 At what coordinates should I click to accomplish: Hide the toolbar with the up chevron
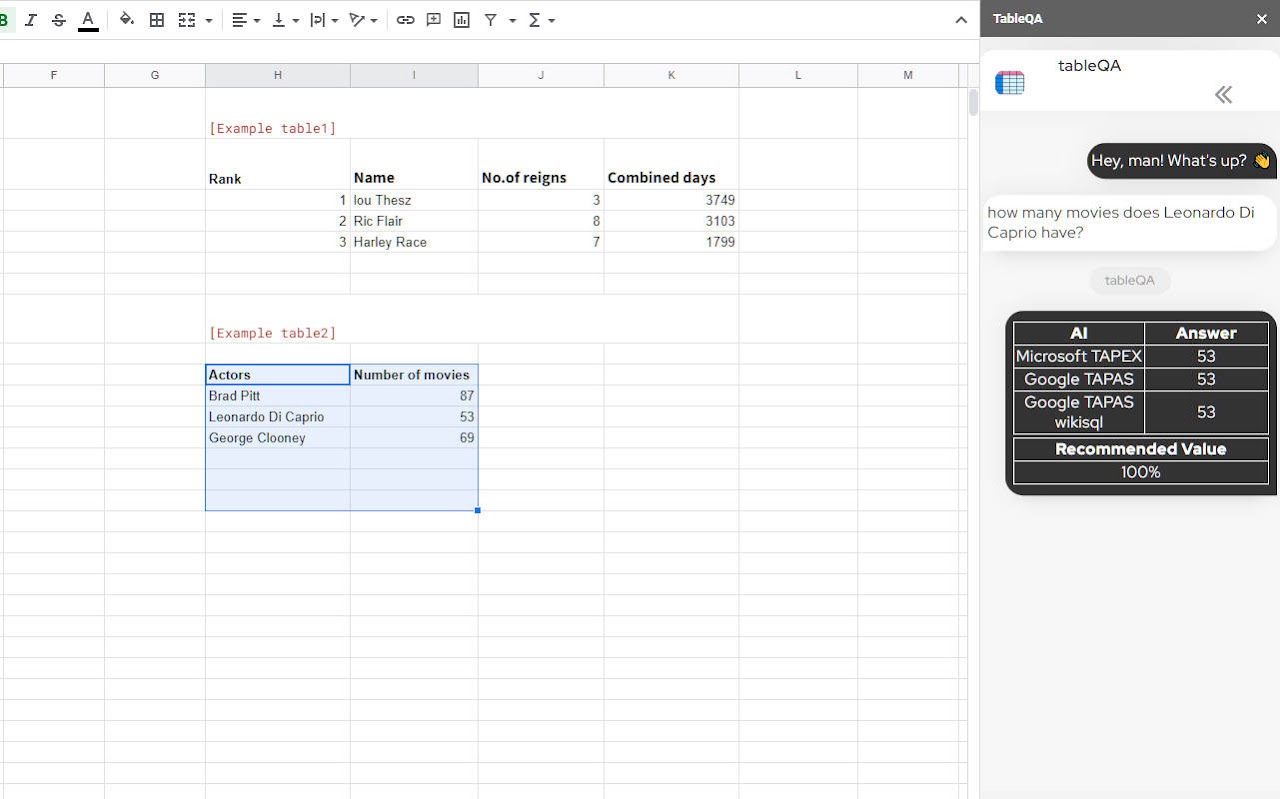coord(961,20)
